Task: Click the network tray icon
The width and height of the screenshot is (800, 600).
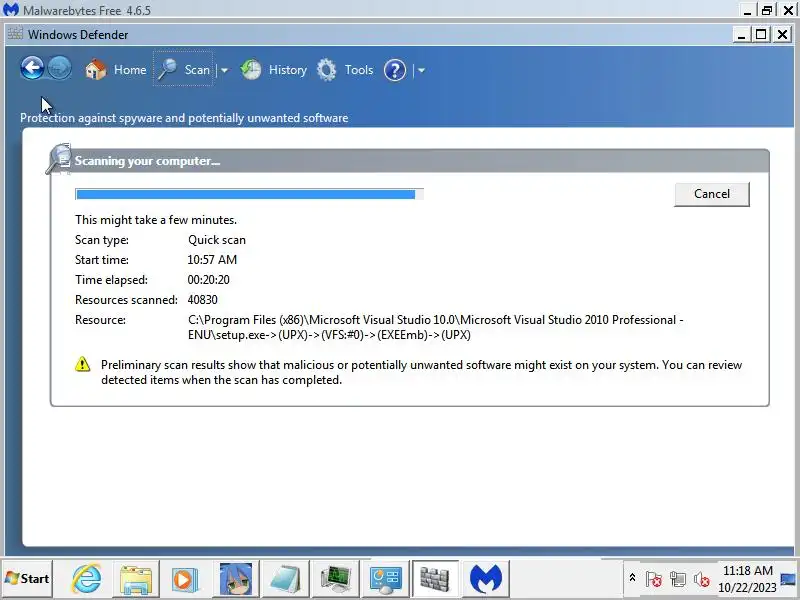Action: coord(678,579)
